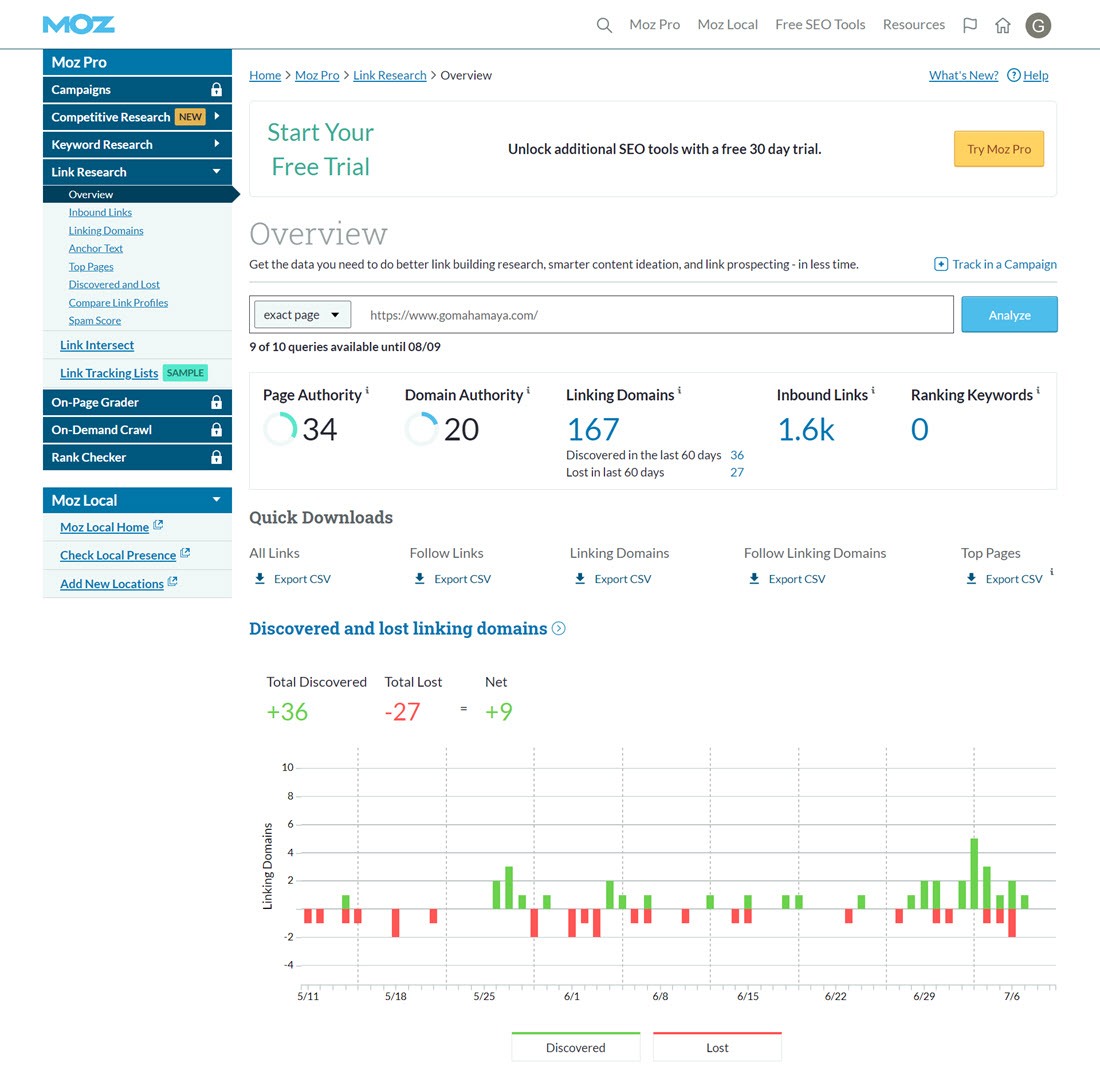Screen dimensions: 1100x1071
Task: Click the Follow Links download icon
Action: tap(420, 579)
